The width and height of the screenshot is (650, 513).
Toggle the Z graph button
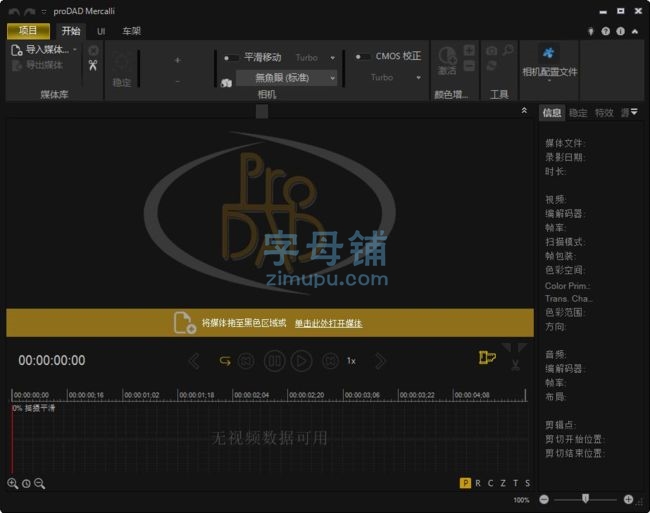[503, 483]
